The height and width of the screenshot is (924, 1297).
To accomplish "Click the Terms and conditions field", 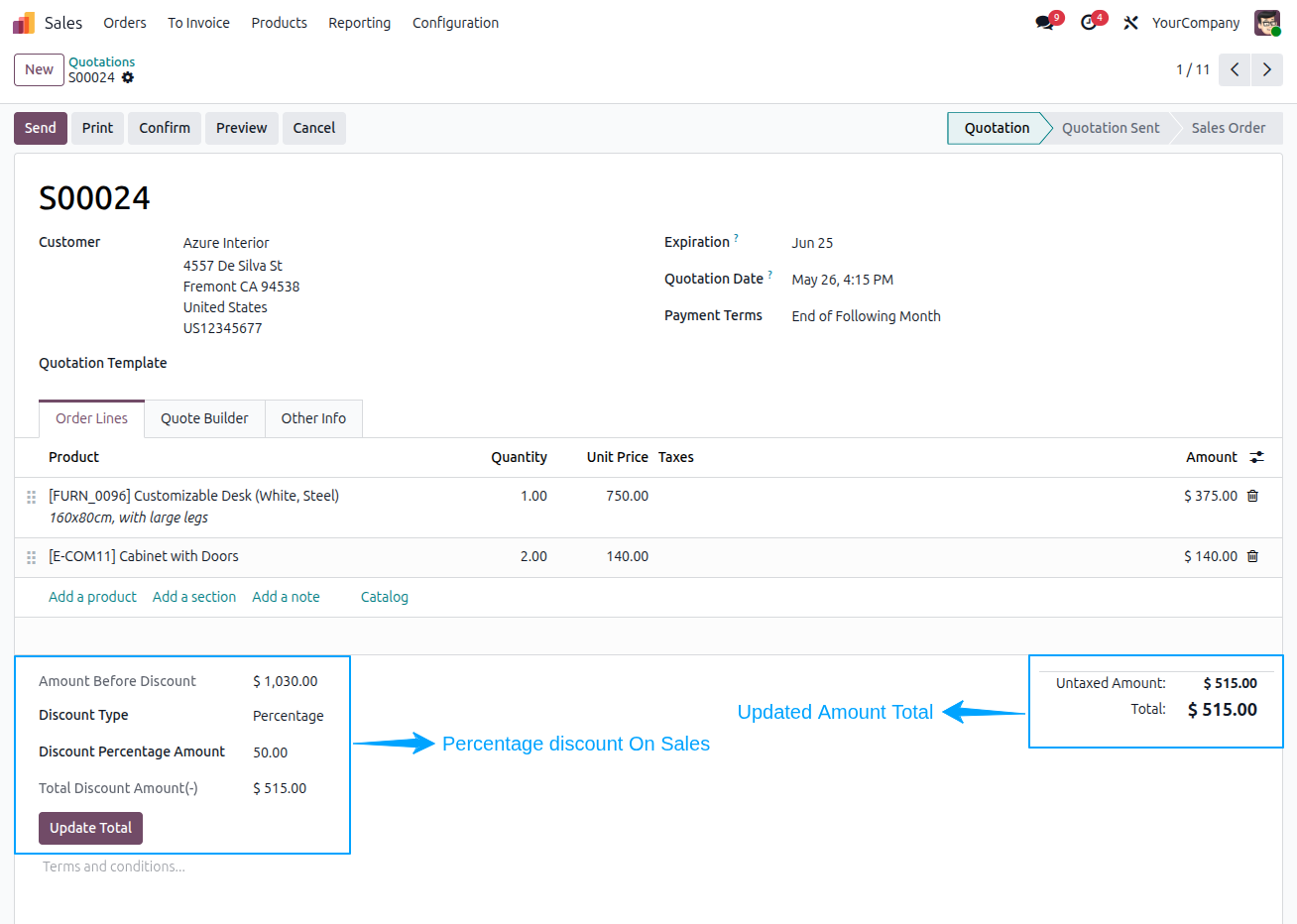I will pos(114,866).
